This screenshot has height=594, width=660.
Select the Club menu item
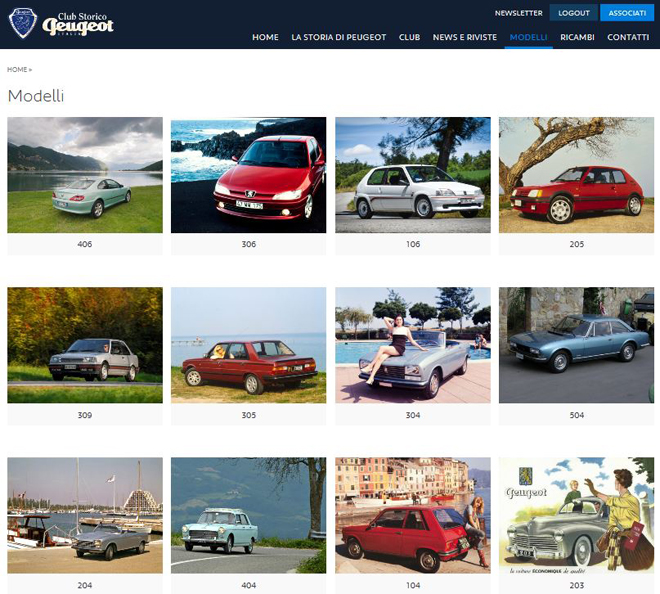pos(409,37)
